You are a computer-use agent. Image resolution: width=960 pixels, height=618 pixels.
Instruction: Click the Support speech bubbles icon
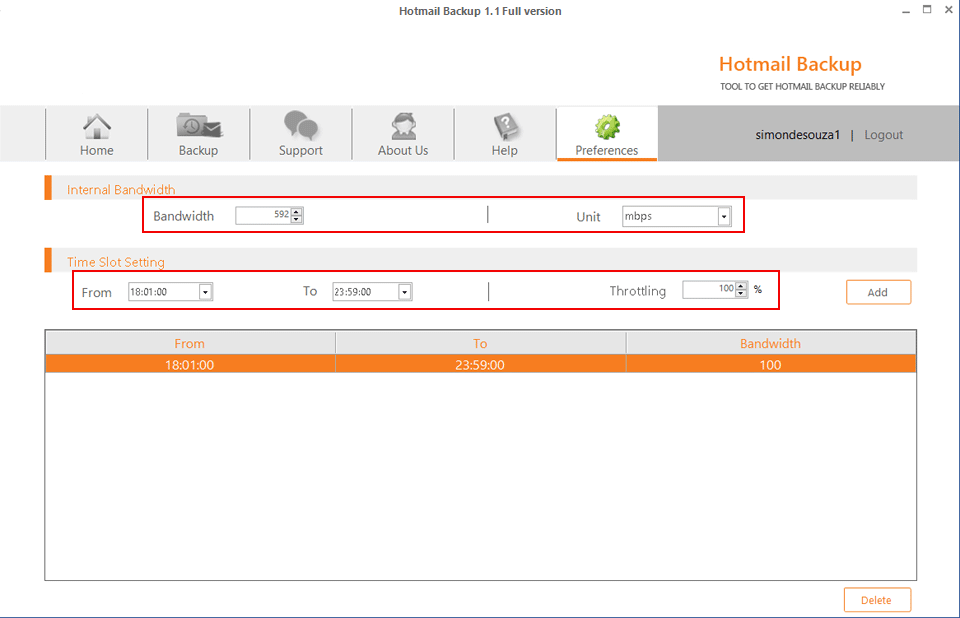point(301,126)
